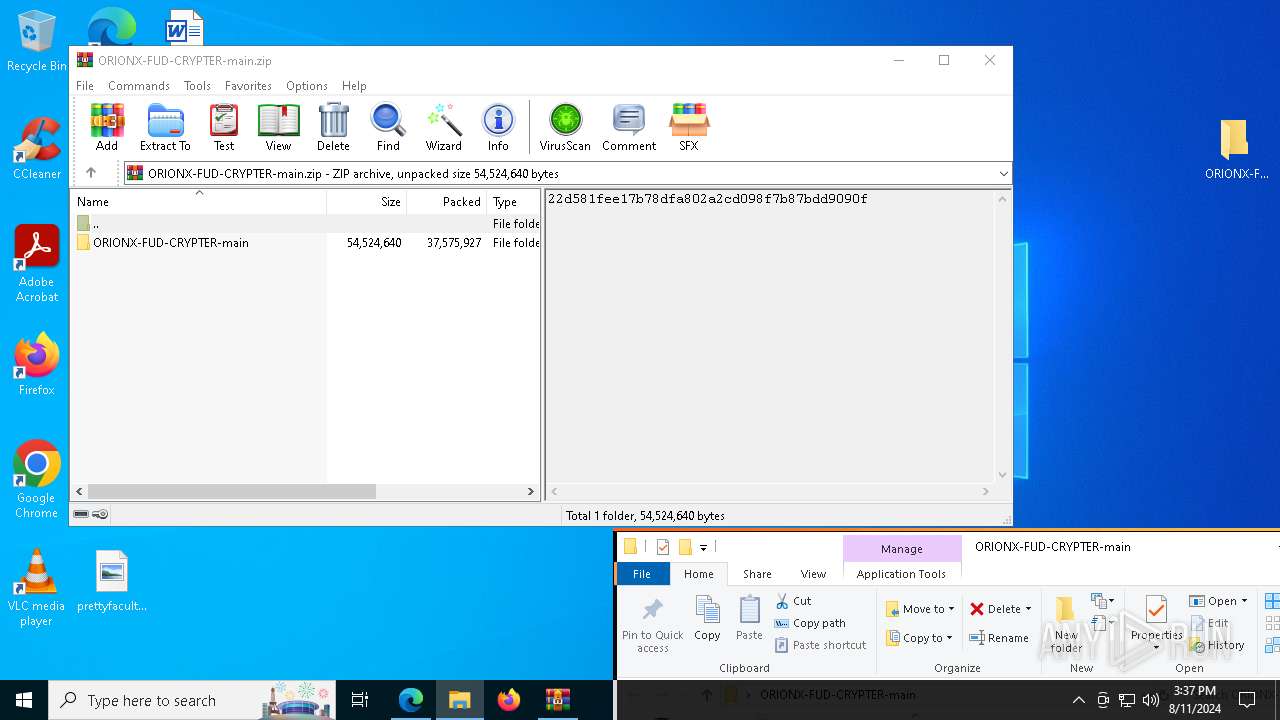This screenshot has width=1280, height=720.
Task: Open the Windows Start menu
Action: (24, 700)
